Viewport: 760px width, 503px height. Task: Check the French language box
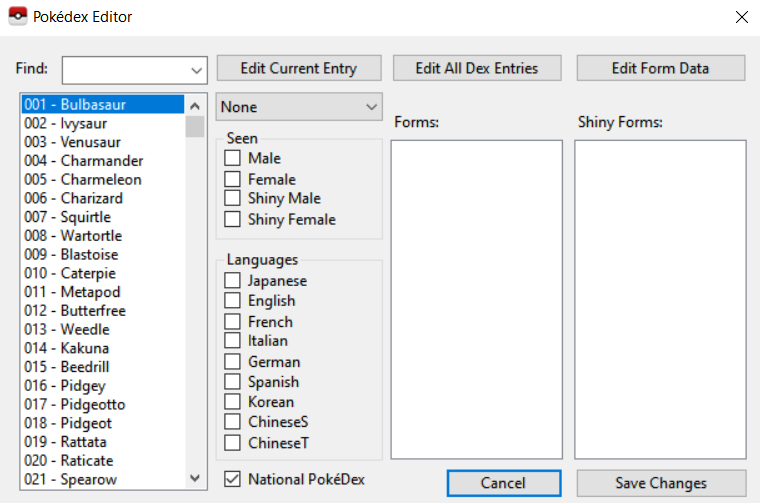click(x=232, y=321)
